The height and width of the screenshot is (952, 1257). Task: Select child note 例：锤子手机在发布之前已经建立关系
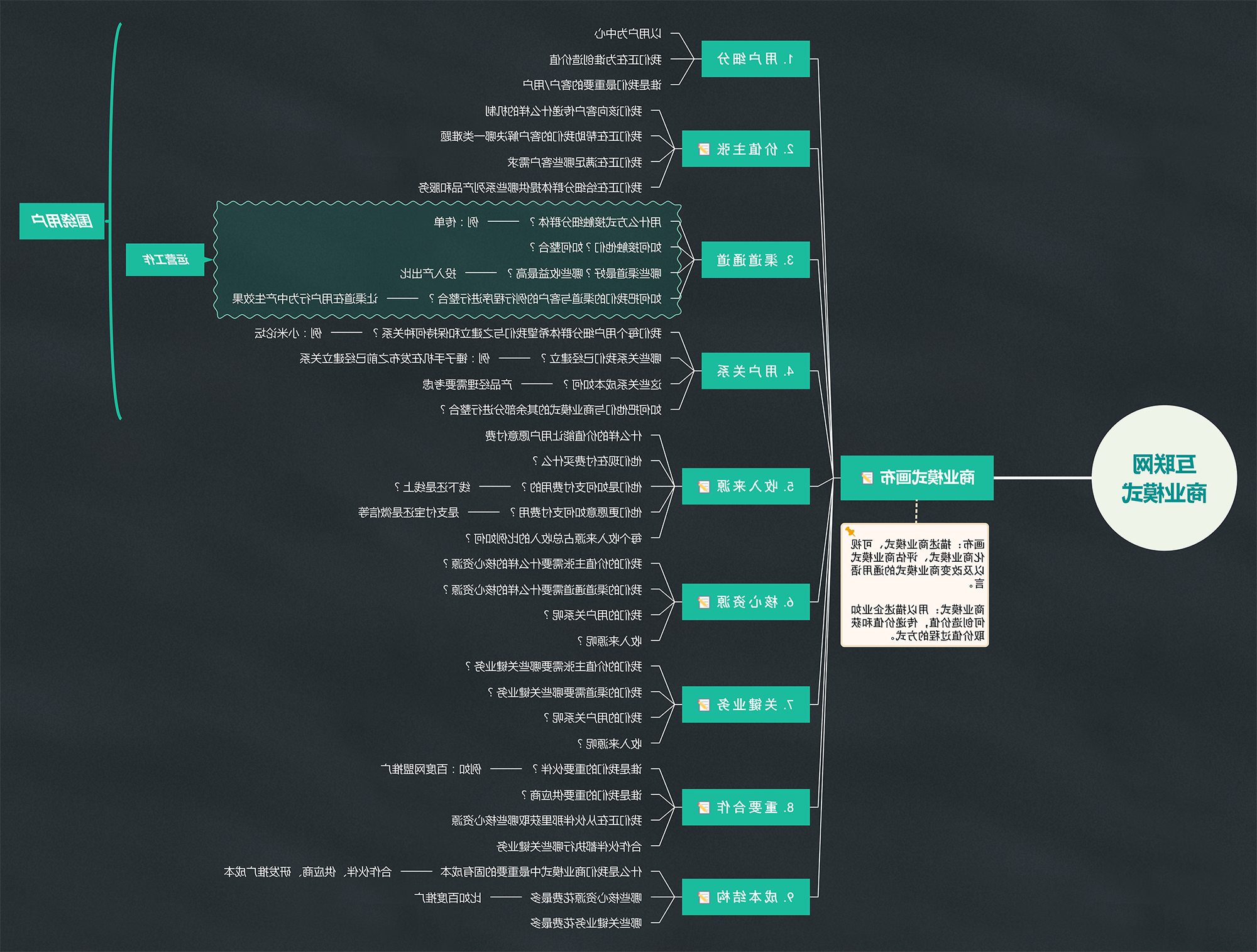coord(395,358)
